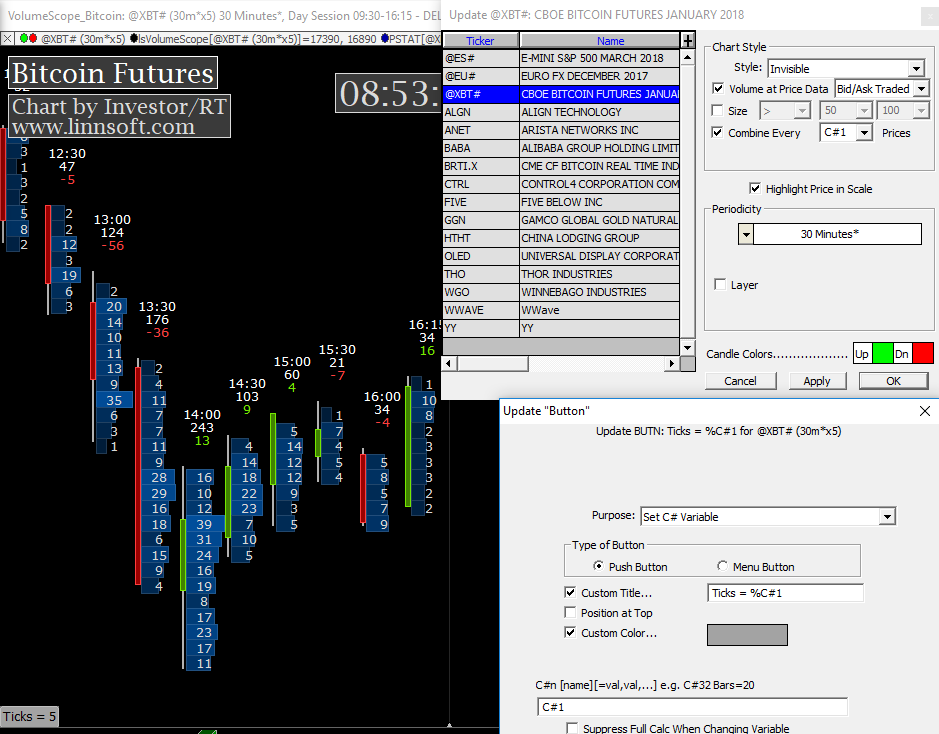Select the WGO ticker row
The height and width of the screenshot is (734, 939).
561,292
